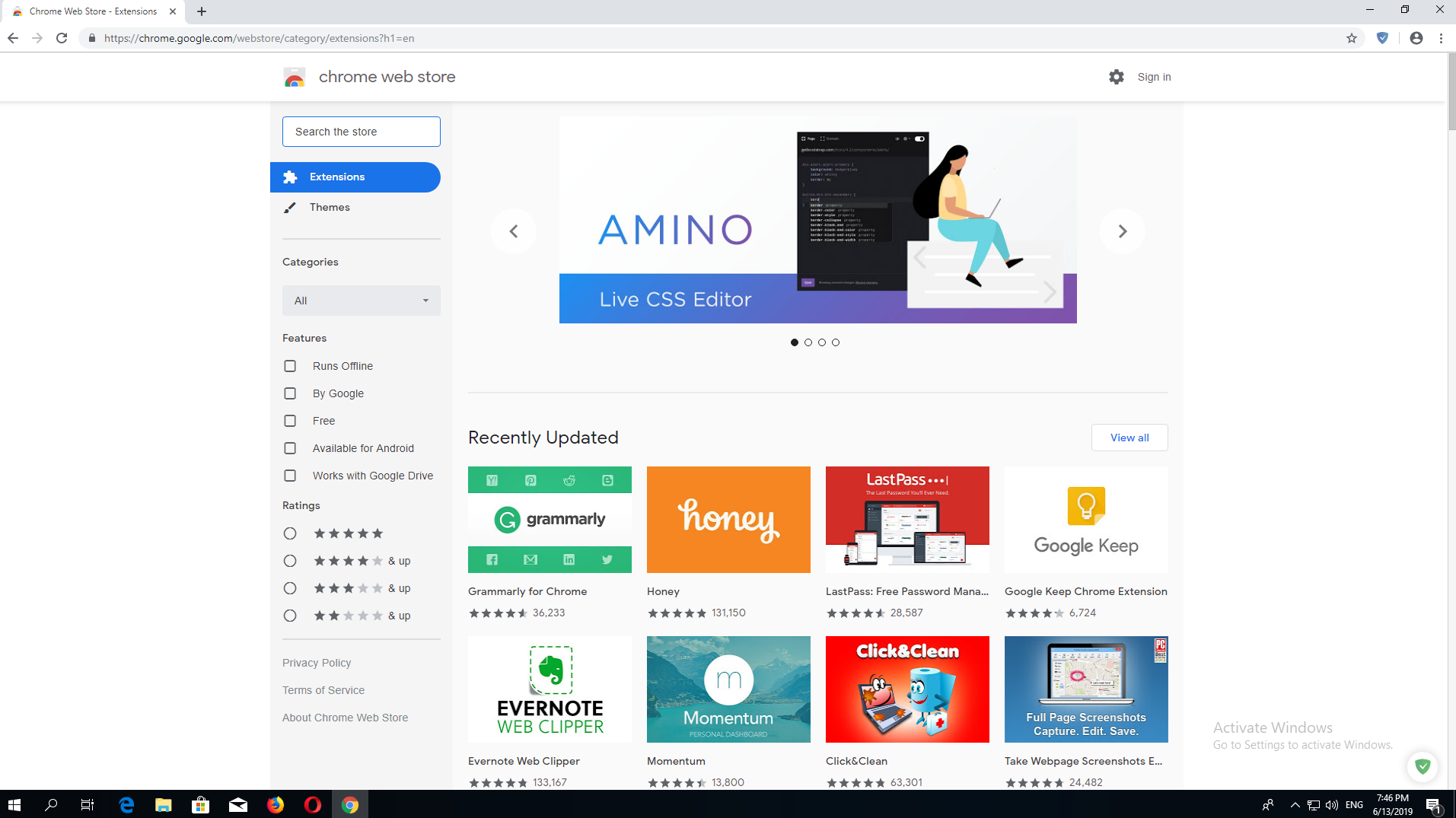Image resolution: width=1456 pixels, height=818 pixels.
Task: Click the green shield badge near the bottom right
Action: point(1423,765)
